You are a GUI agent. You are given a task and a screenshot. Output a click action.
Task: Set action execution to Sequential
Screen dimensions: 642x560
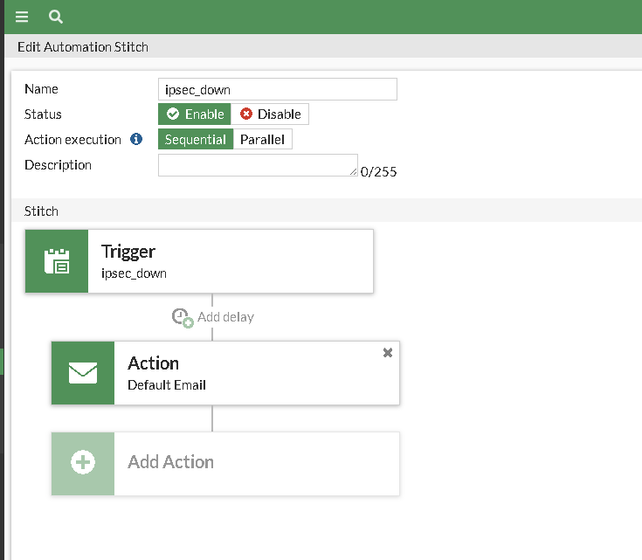tap(195, 140)
